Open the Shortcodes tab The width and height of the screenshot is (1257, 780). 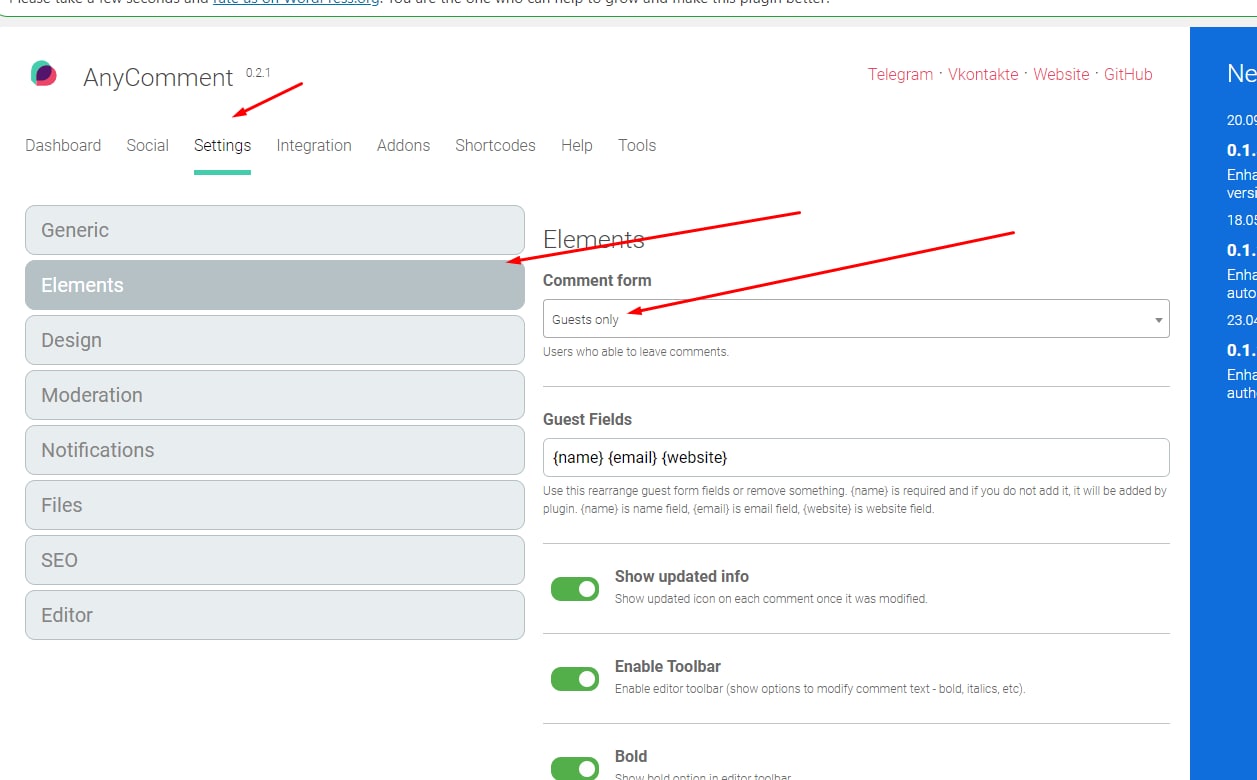point(495,145)
